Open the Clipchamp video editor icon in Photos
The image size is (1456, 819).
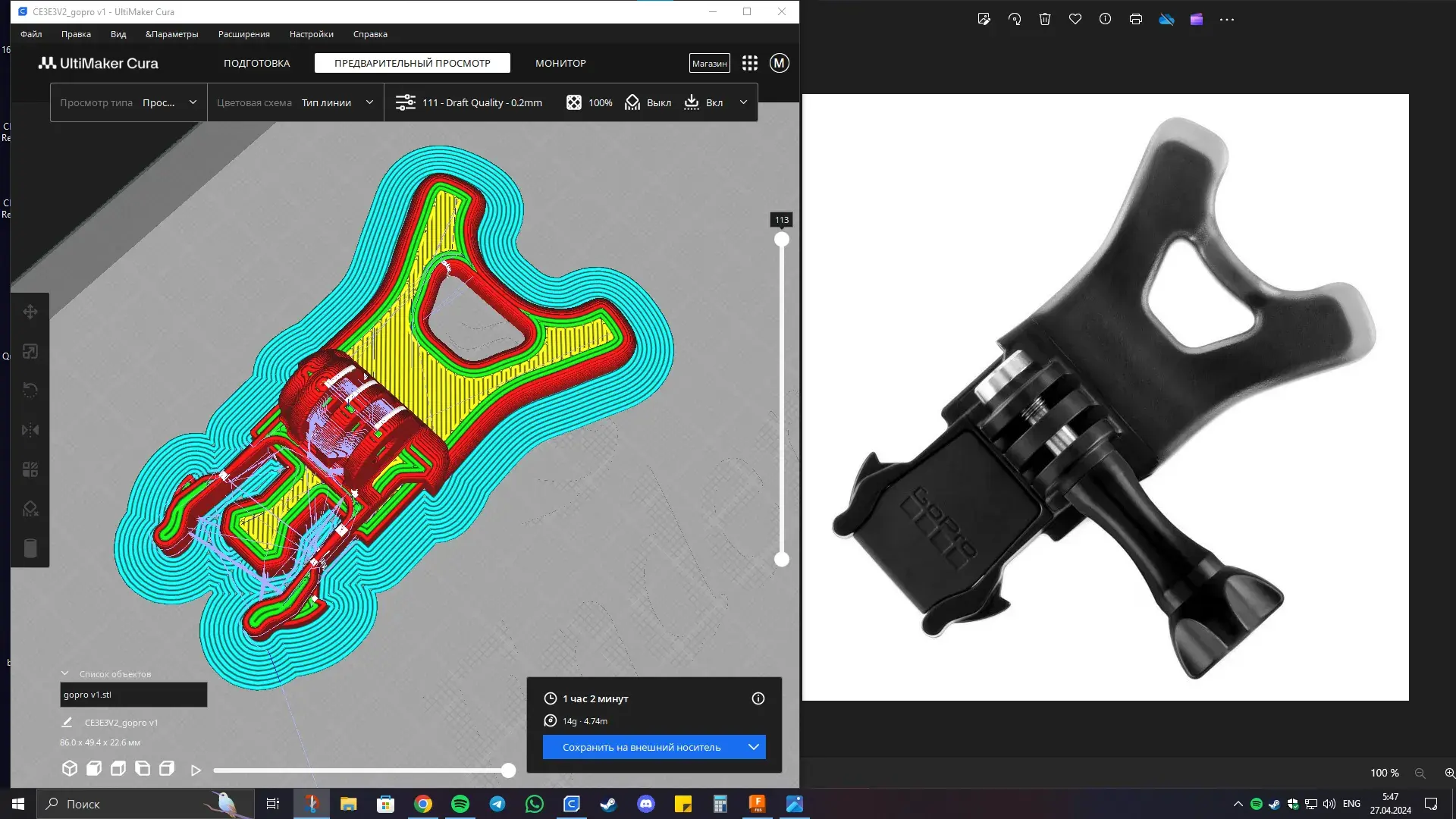tap(1197, 20)
